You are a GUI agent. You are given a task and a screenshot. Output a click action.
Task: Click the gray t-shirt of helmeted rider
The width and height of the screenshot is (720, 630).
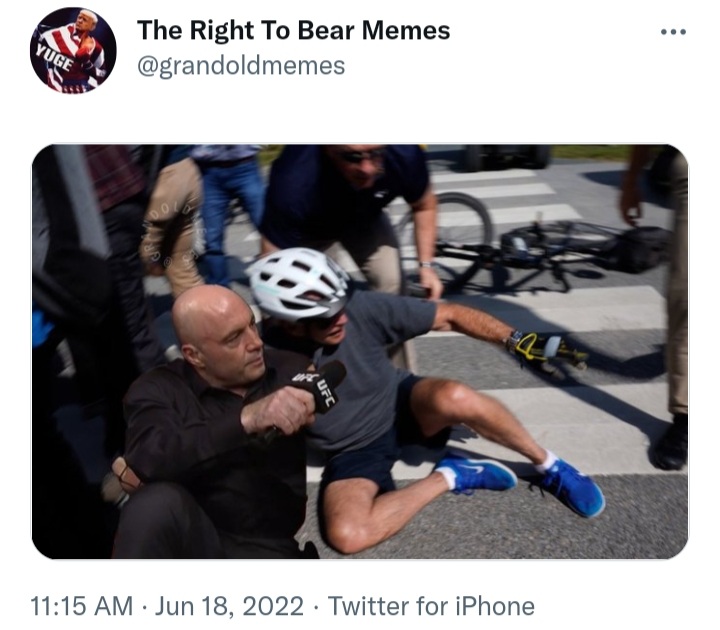367,367
